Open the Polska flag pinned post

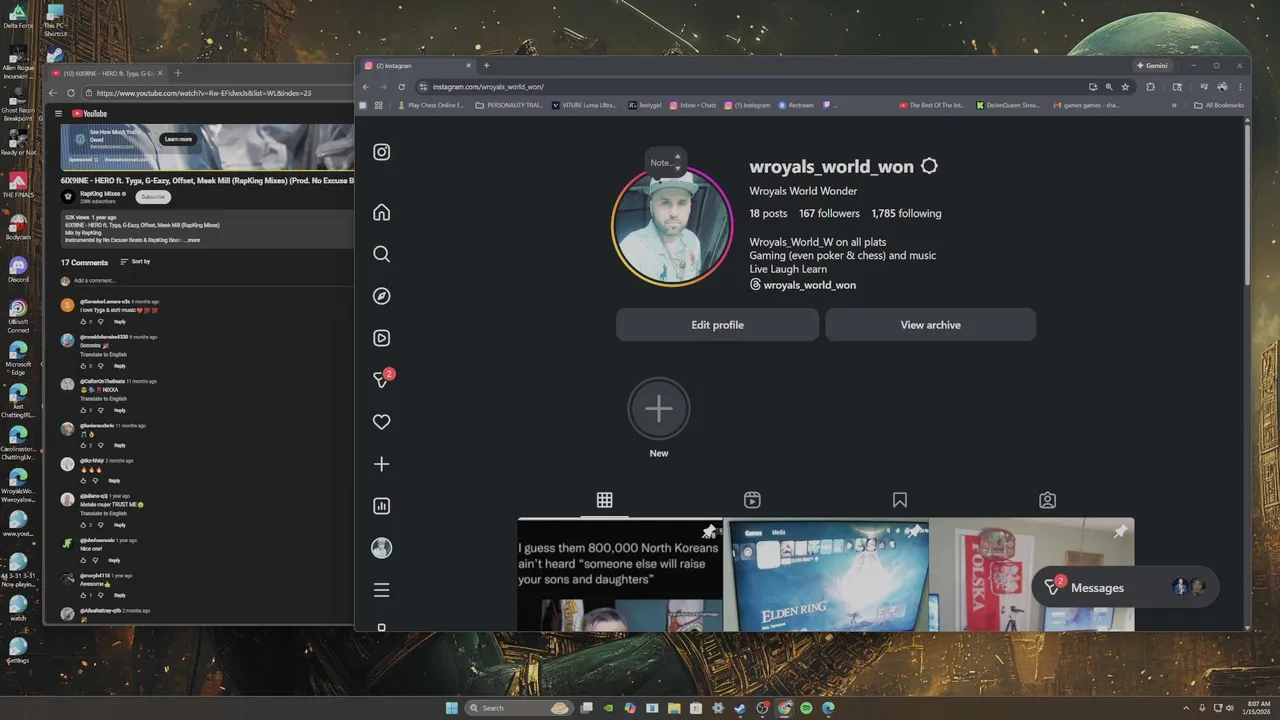pyautogui.click(x=1033, y=575)
